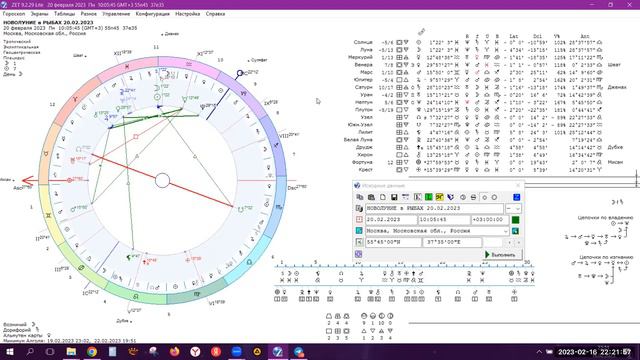Click the solid green square toolbar icon

pos(429,197)
